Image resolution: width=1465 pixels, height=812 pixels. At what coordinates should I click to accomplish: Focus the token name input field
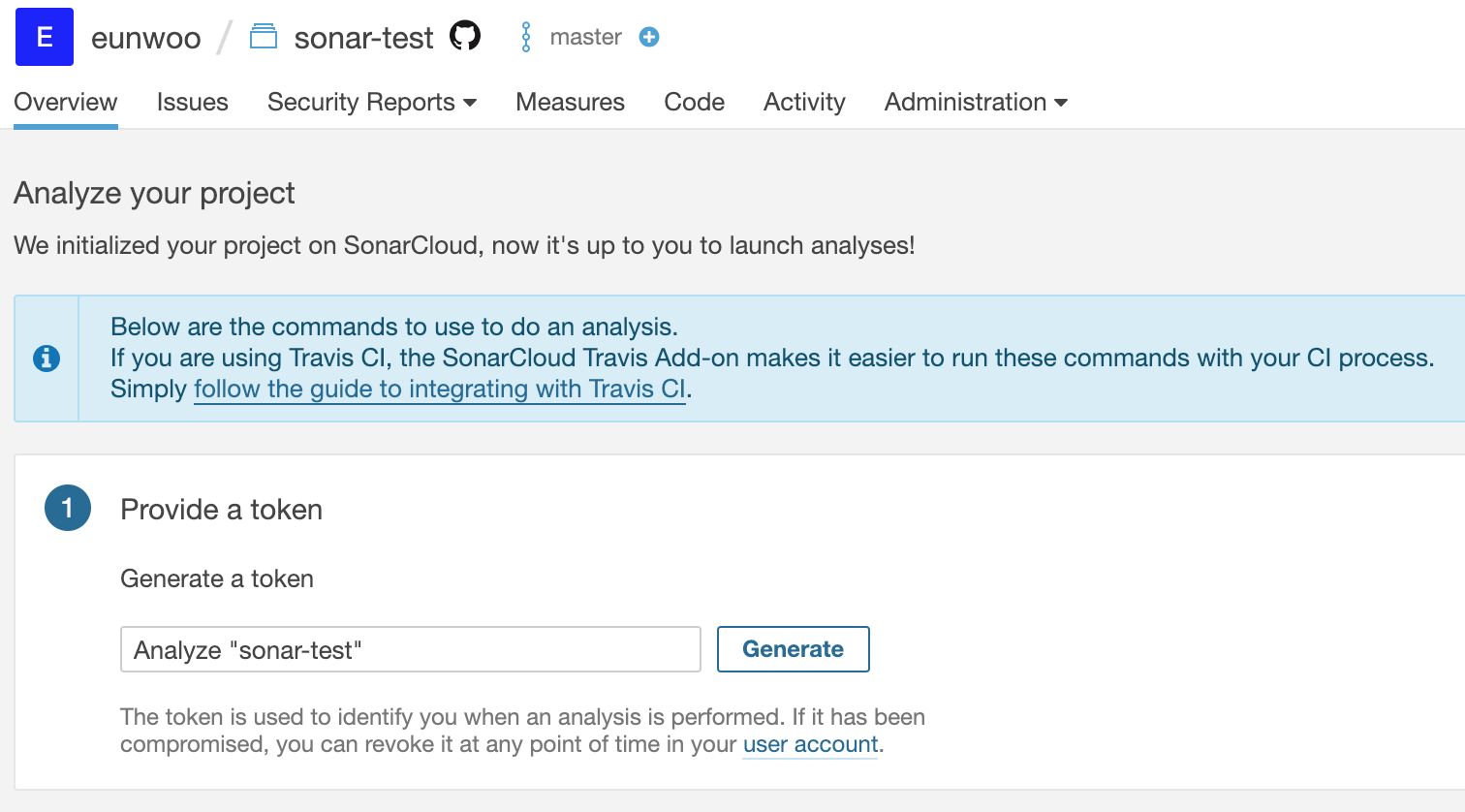point(410,649)
